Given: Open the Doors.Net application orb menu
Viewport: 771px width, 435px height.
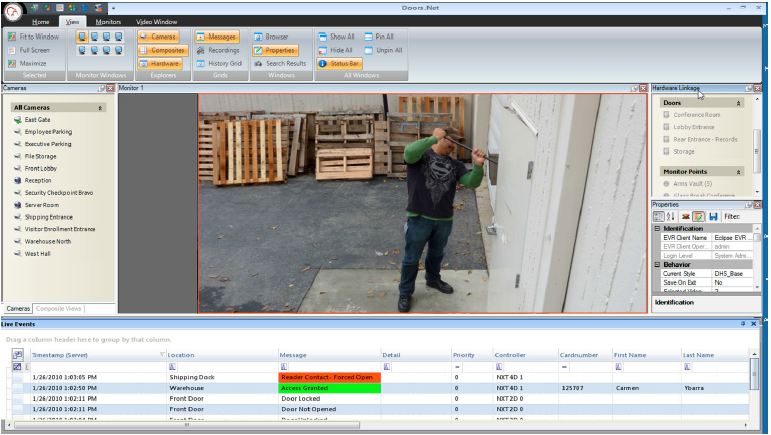Looking at the screenshot, I should pos(12,12).
